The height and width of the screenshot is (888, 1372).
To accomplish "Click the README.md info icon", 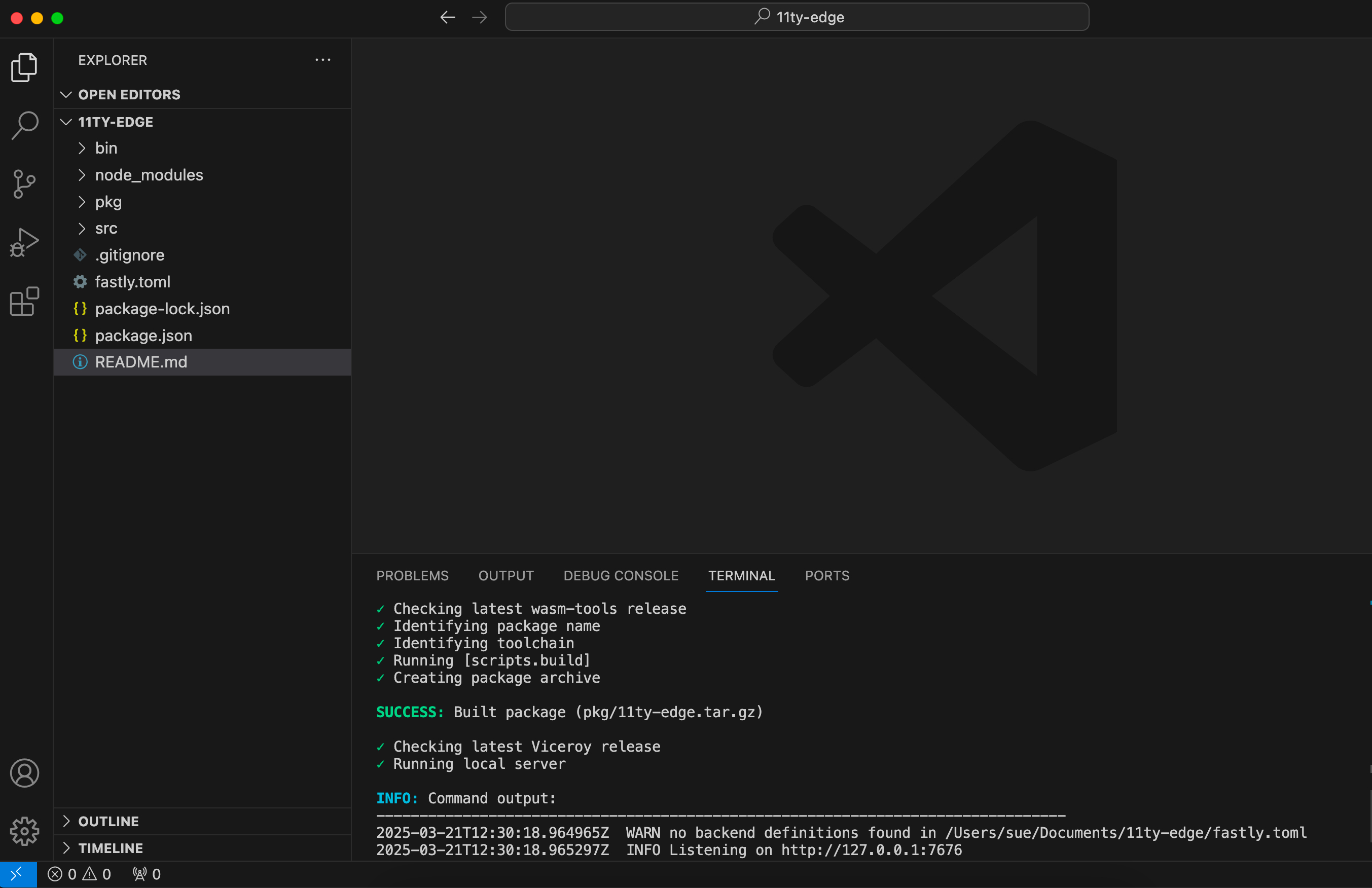I will (80, 362).
